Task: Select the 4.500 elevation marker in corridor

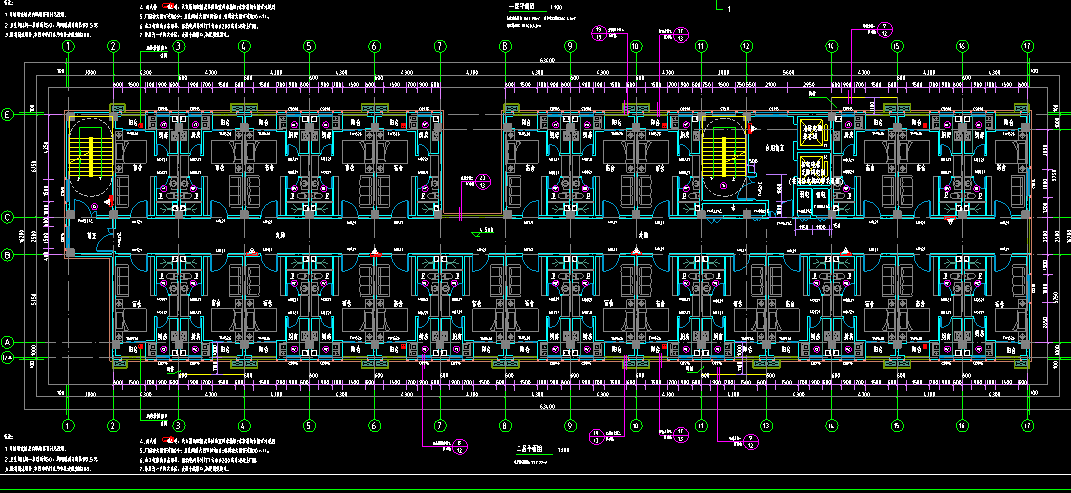Action: pyautogui.click(x=483, y=232)
